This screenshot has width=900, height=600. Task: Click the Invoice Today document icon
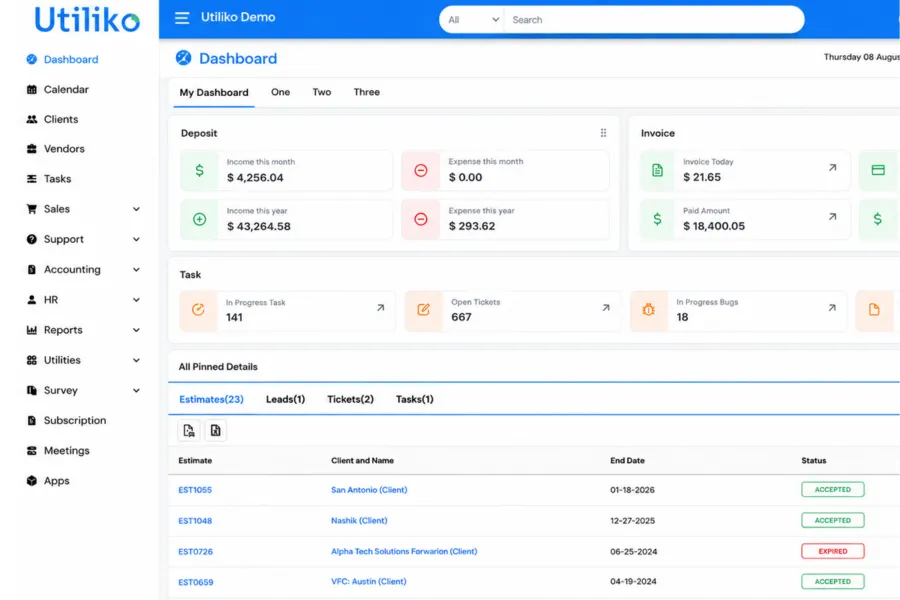tap(657, 170)
